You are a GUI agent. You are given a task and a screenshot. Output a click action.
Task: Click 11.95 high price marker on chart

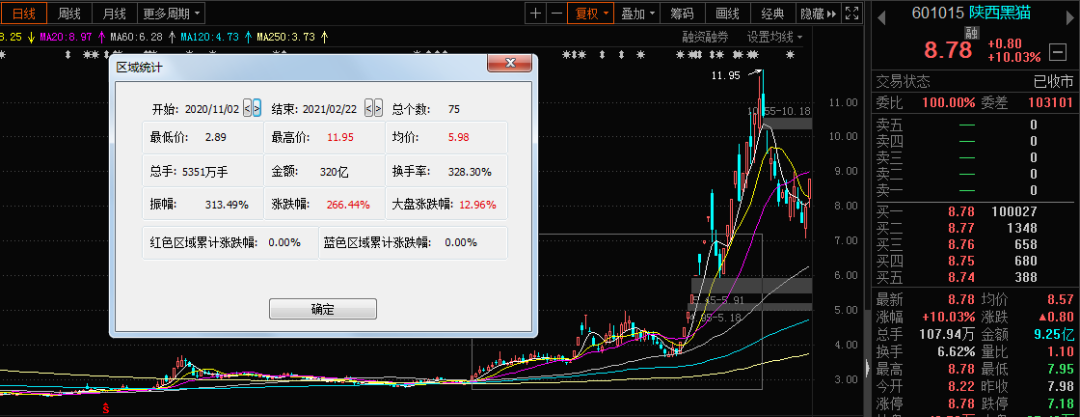coord(725,74)
